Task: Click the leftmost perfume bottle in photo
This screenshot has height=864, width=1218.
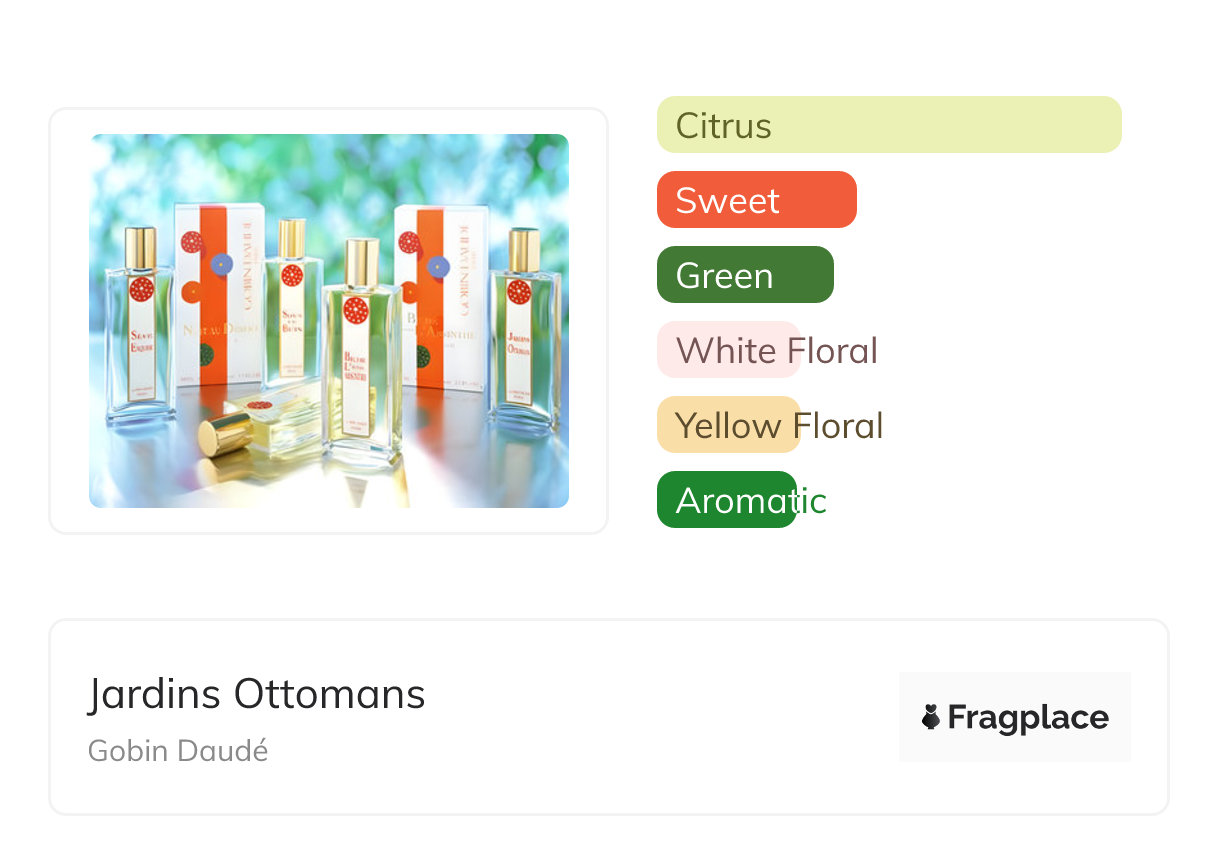Action: tap(140, 330)
